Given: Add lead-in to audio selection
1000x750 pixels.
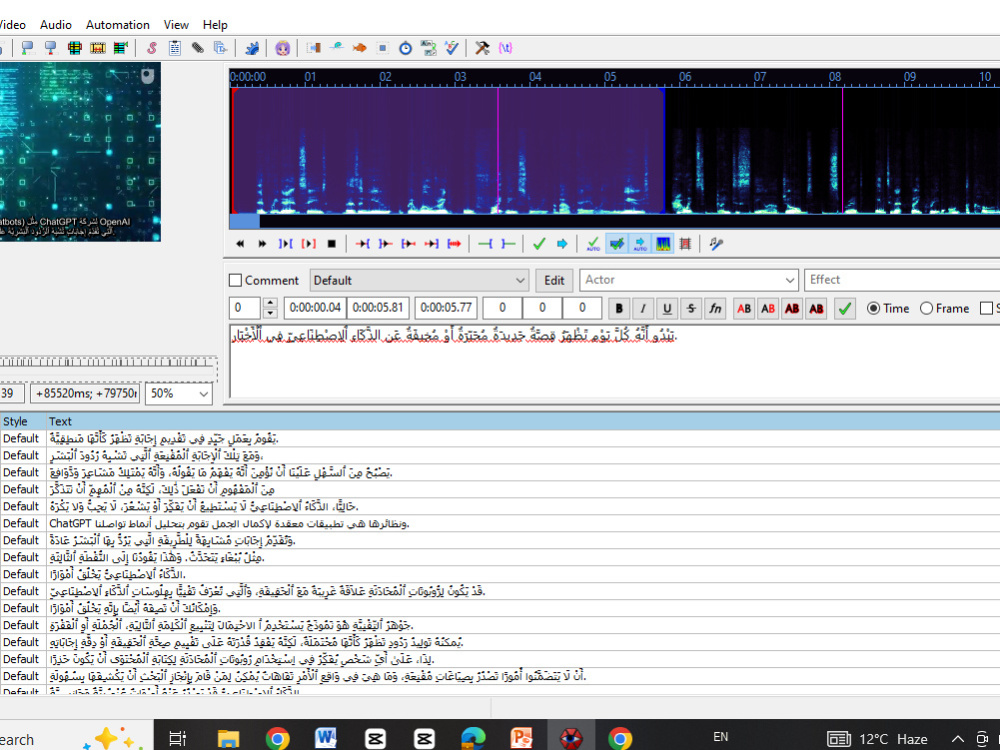Looking at the screenshot, I should tap(485, 244).
